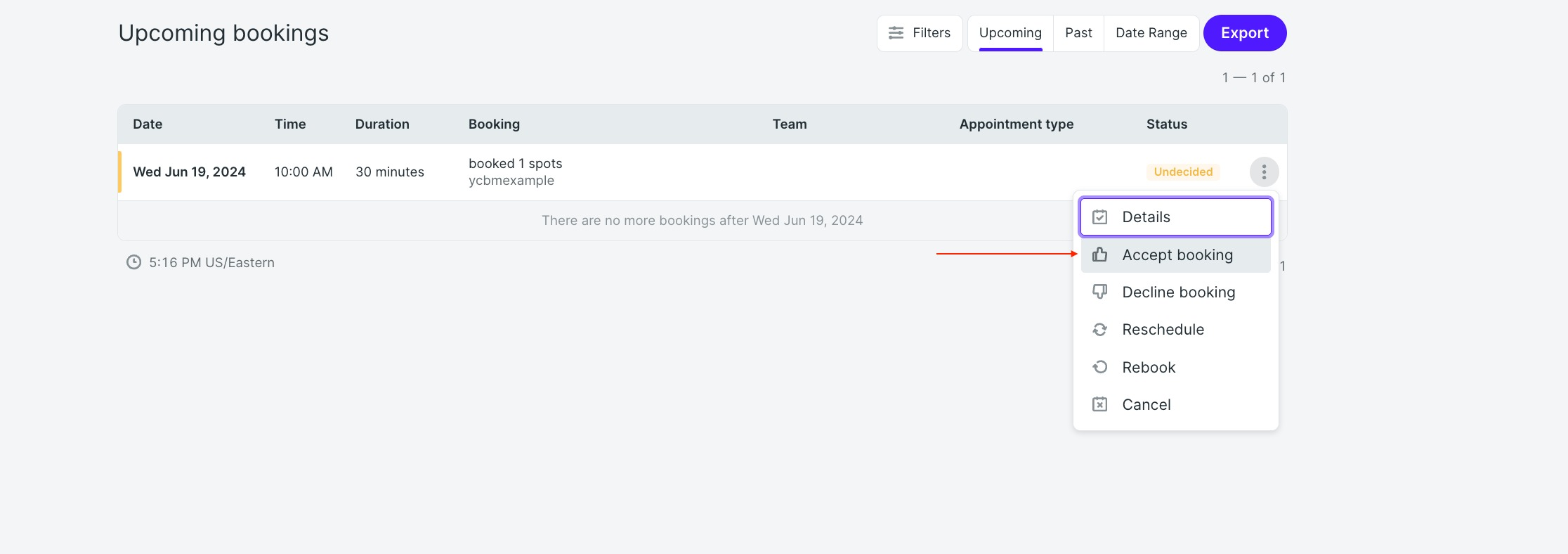Open the three-dot booking actions menu
Viewport: 1568px width, 554px height.
pos(1264,172)
